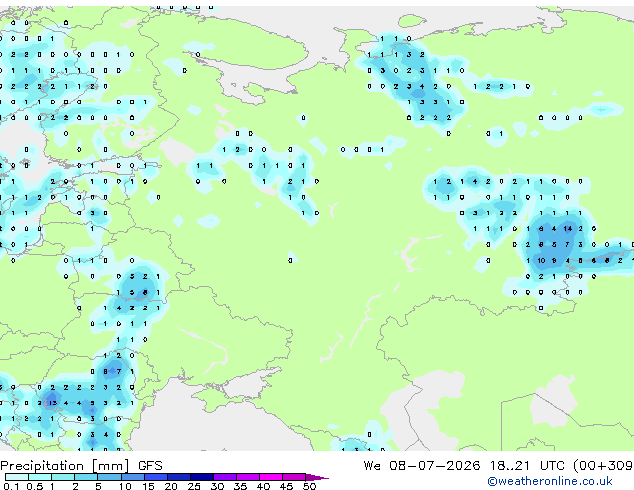Image resolution: width=634 pixels, height=490 pixels.
Task: Click the "Precipitation [mm]" title text
Action: pyautogui.click(x=65, y=466)
